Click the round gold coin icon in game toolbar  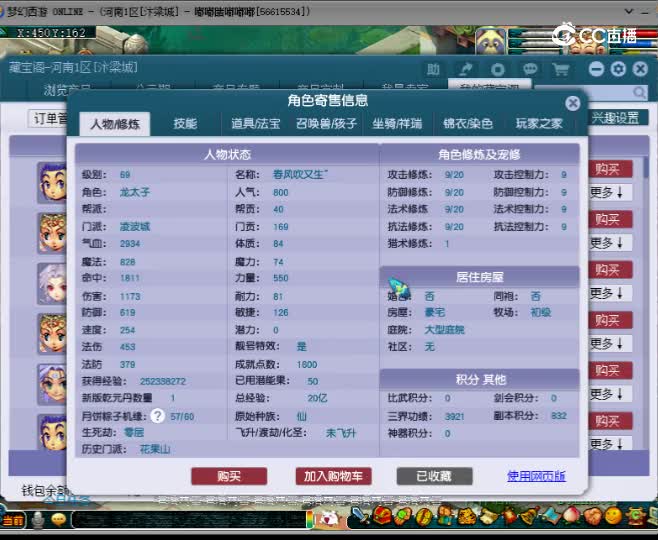(x=424, y=516)
